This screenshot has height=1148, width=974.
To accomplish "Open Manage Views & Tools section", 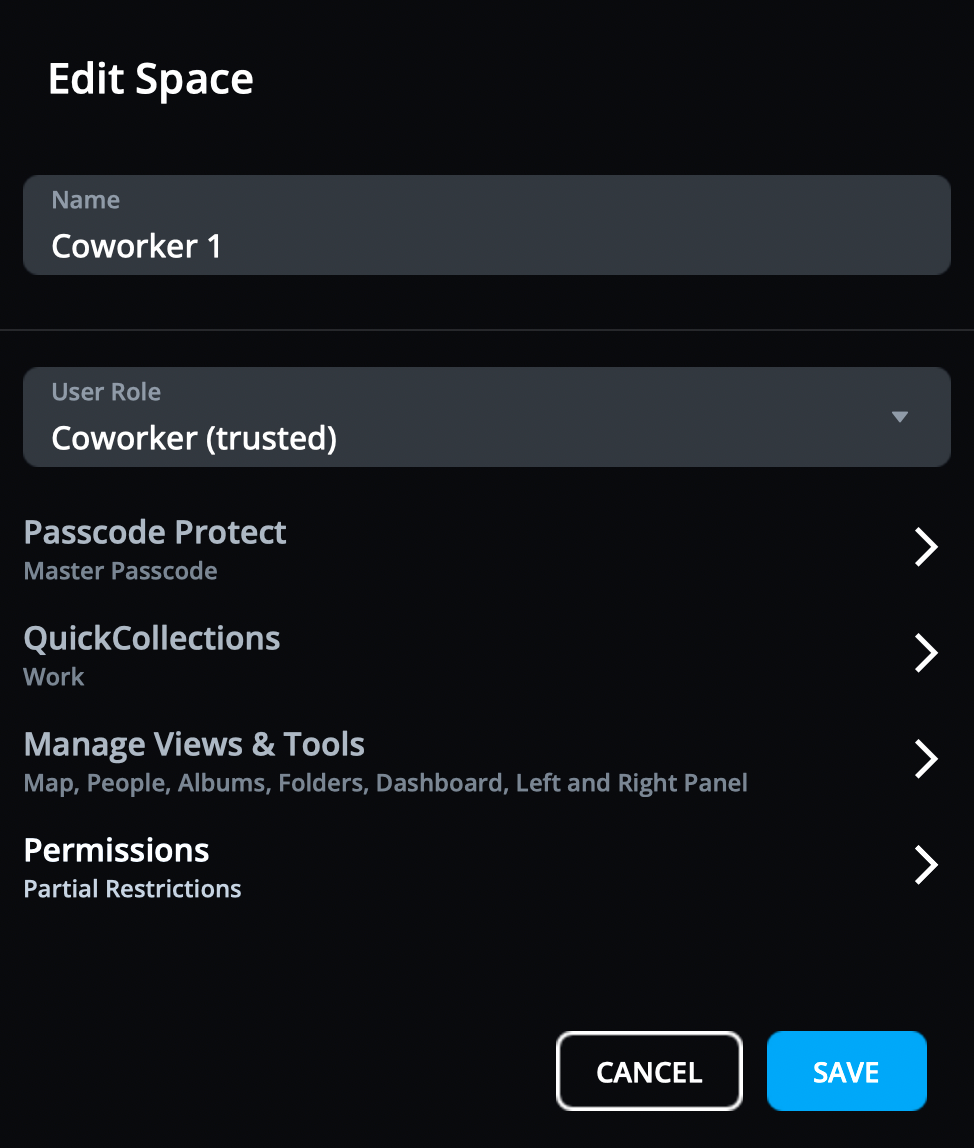I will (194, 745).
